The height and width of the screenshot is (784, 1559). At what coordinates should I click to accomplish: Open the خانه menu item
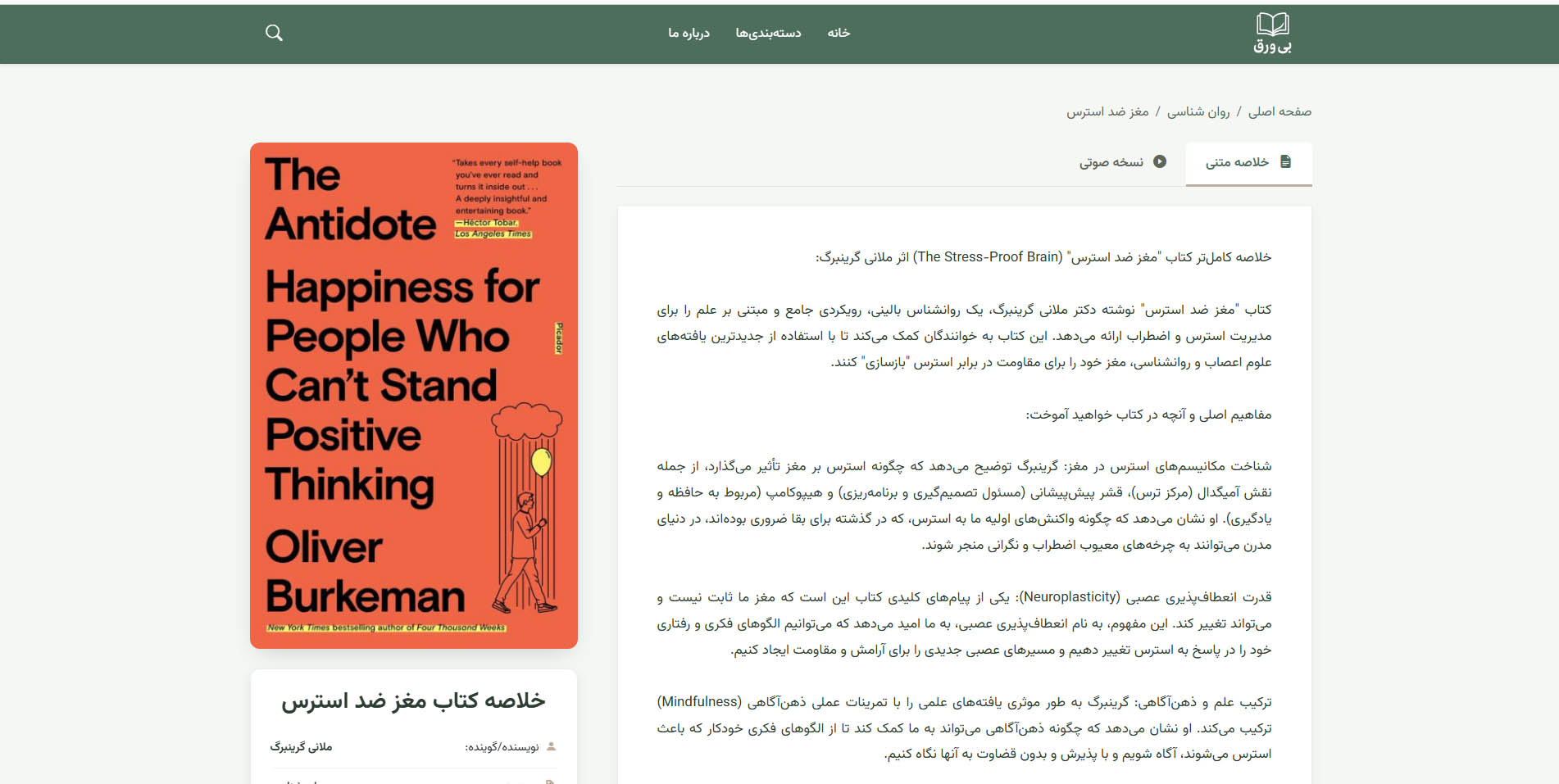(x=838, y=33)
